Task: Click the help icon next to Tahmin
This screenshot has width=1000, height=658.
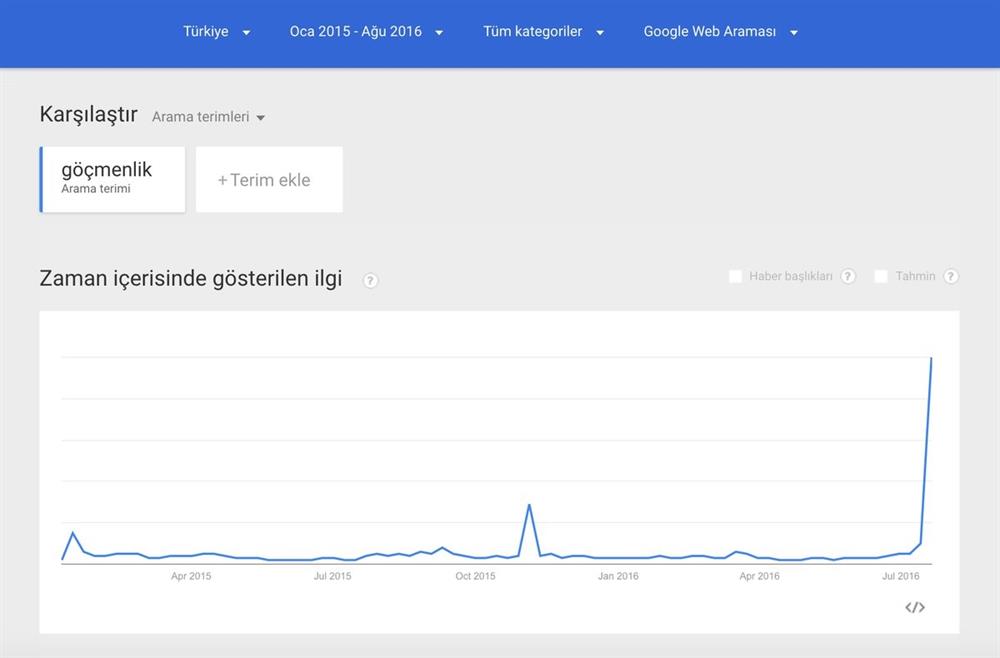Action: tap(951, 276)
